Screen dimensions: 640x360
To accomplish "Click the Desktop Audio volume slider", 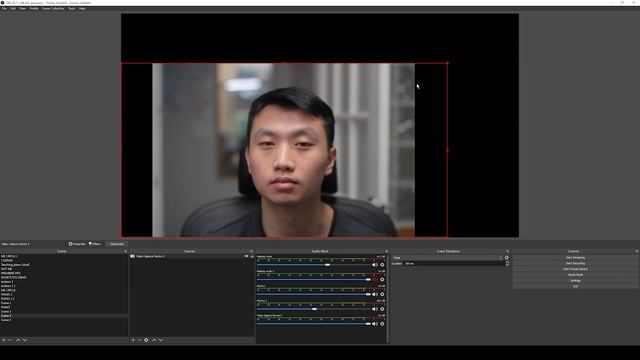I will pyautogui.click(x=313, y=265).
